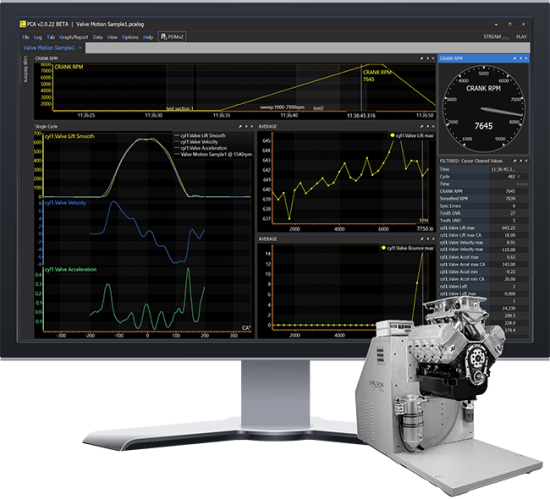
Task: Open Cursor Channel Values panel dropdown
Action: tap(521, 161)
